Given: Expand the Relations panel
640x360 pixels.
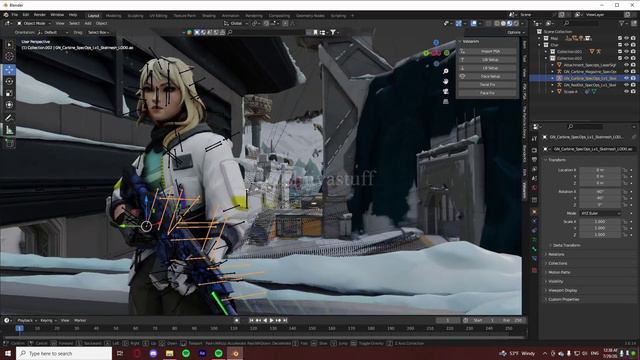Looking at the screenshot, I should coord(556,254).
